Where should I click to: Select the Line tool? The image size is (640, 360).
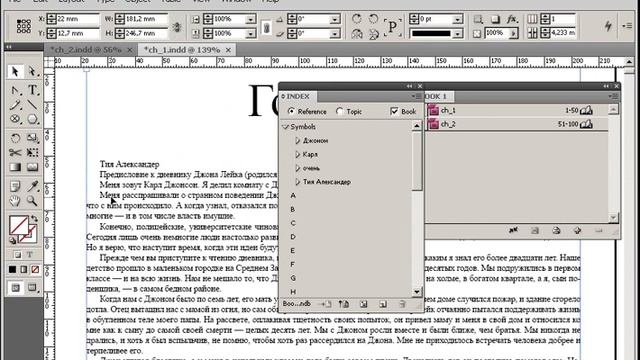[32, 105]
